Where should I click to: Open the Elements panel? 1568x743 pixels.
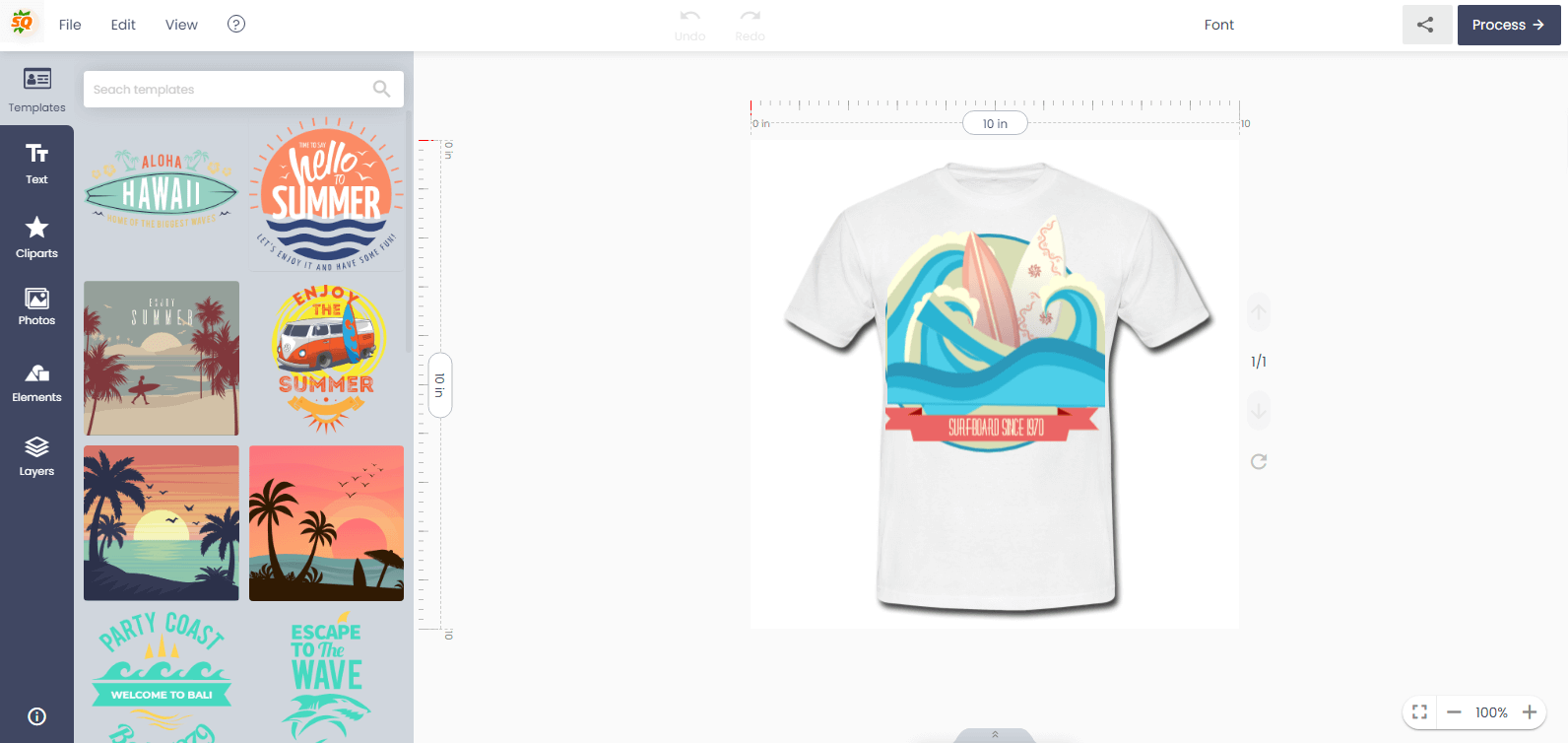pos(36,382)
